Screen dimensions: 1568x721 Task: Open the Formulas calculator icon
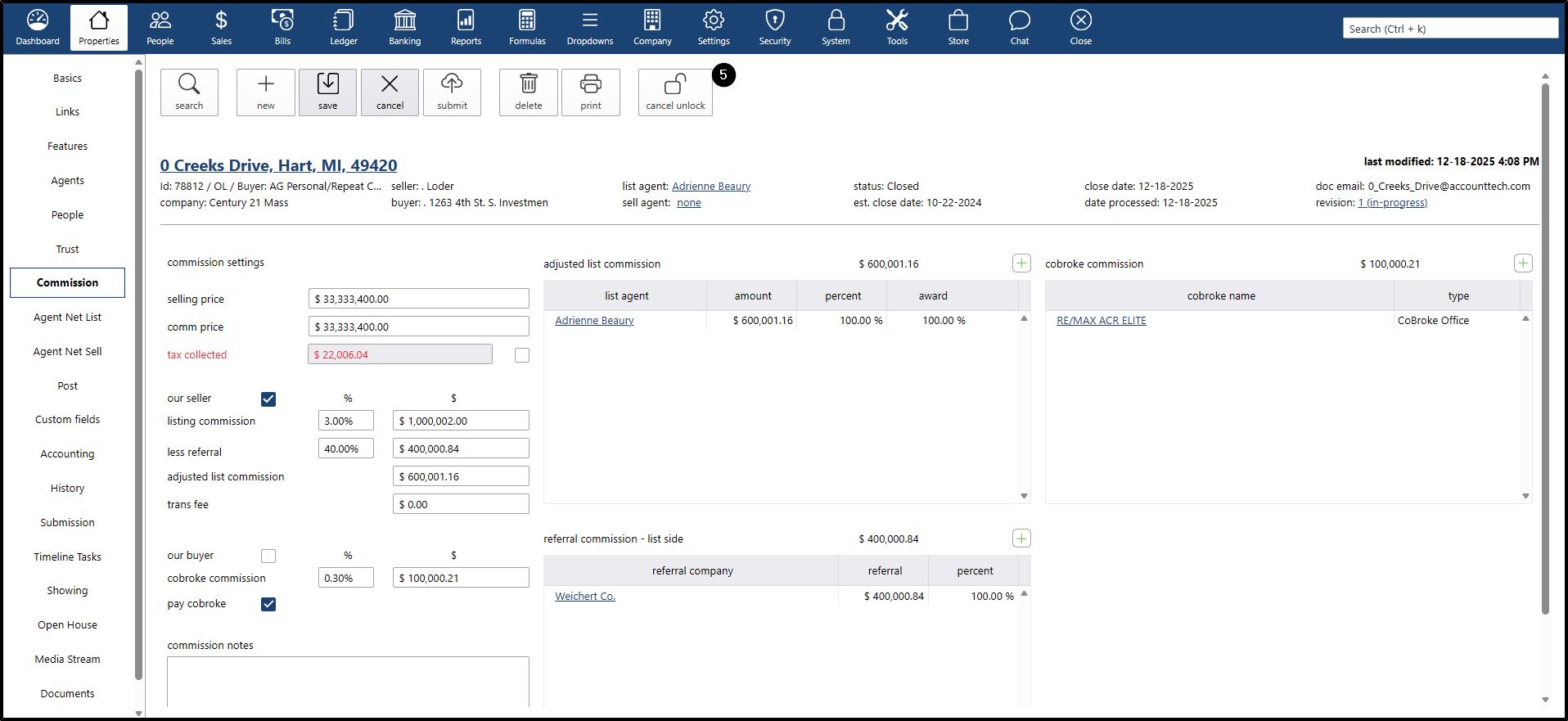pos(527,28)
